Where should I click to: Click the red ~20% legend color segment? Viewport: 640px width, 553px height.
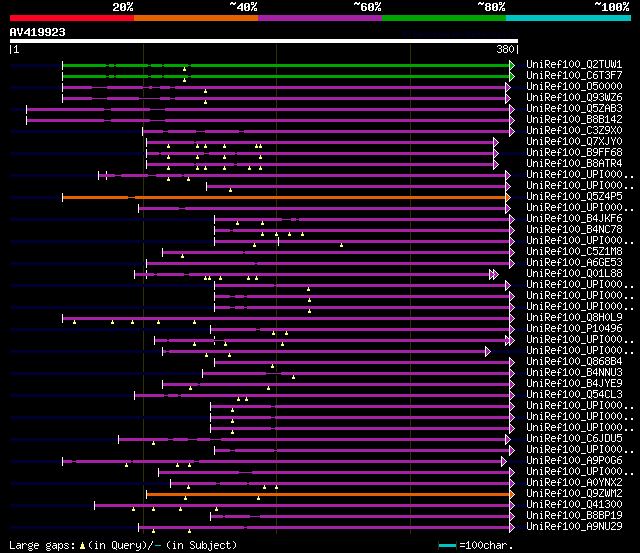[x=72, y=18]
